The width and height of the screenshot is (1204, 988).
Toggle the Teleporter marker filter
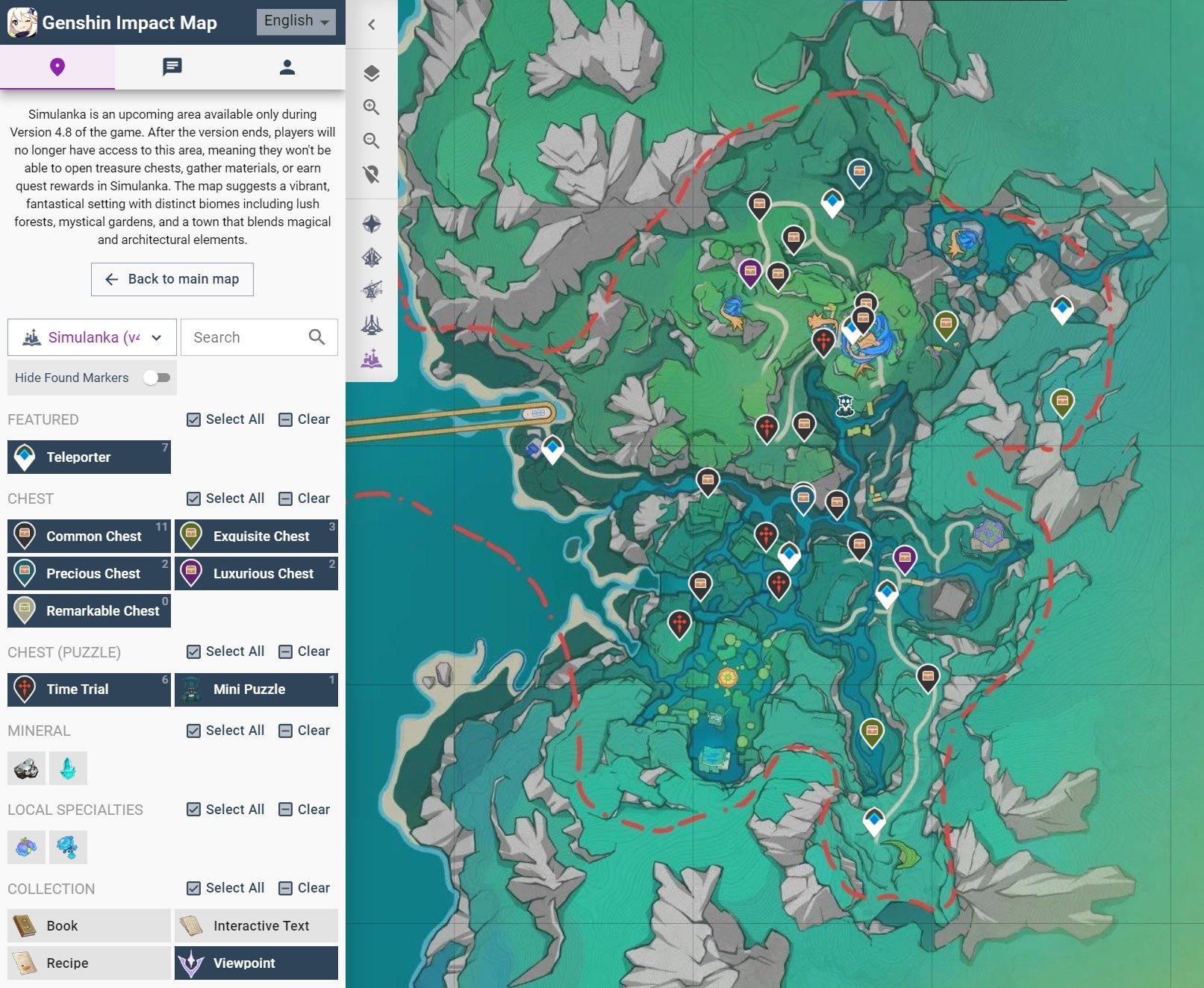click(x=89, y=457)
